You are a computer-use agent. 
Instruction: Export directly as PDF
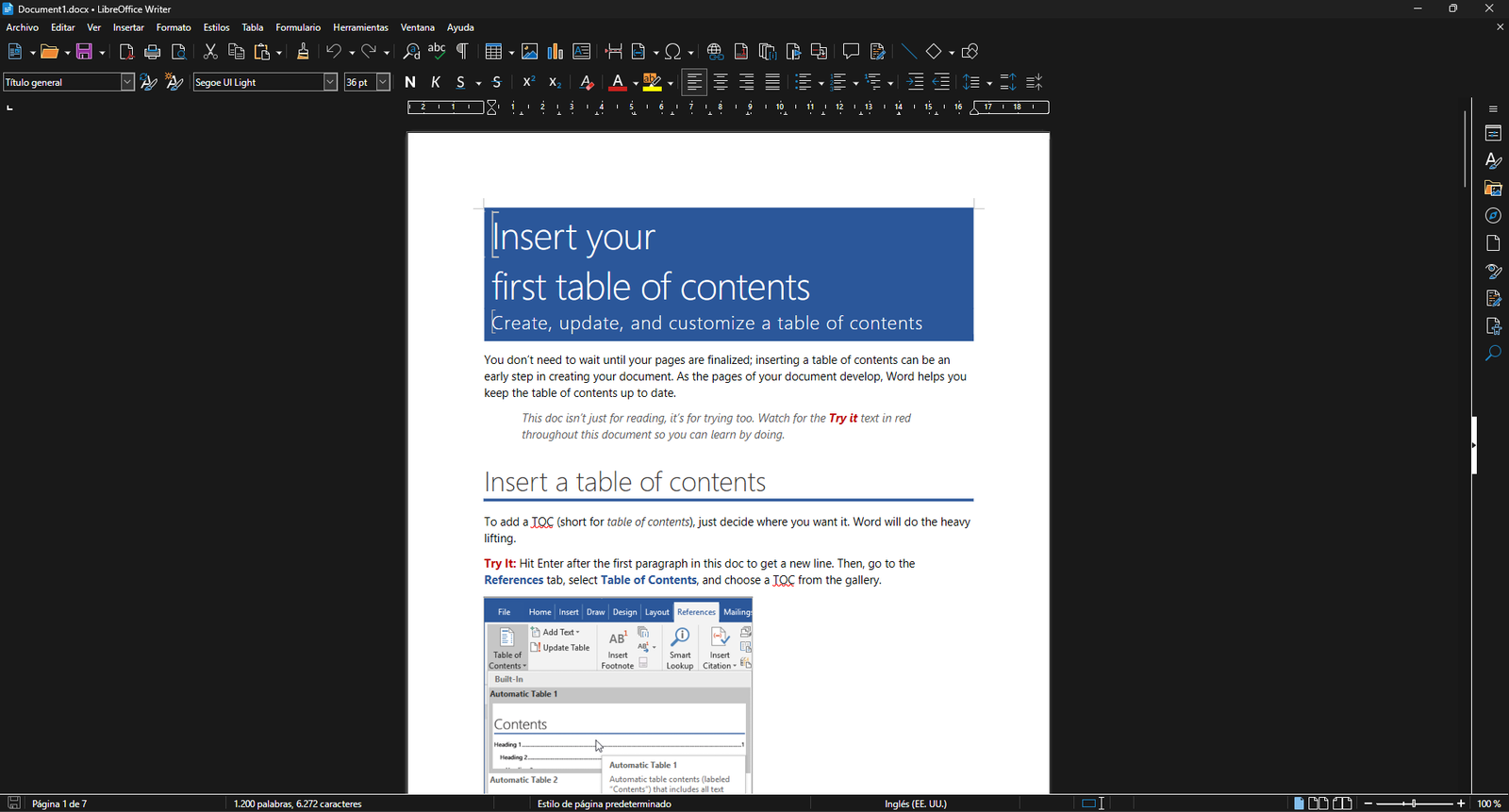(x=126, y=52)
